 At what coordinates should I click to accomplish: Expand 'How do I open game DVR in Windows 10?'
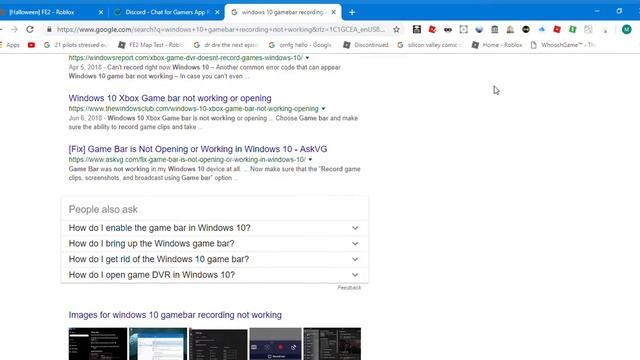pyautogui.click(x=215, y=275)
